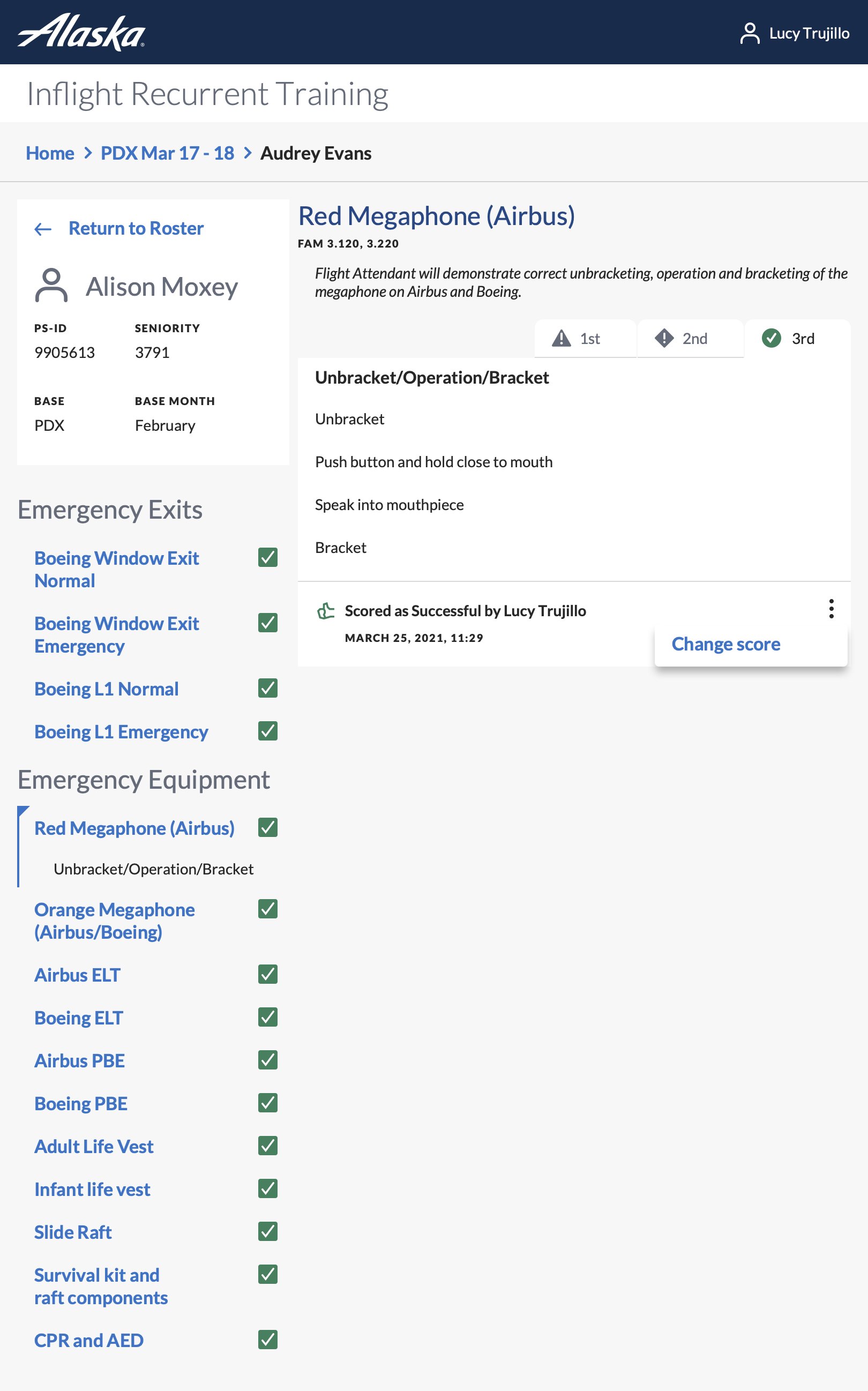
Task: Click the Speak into mouthpiece step
Action: tap(389, 505)
